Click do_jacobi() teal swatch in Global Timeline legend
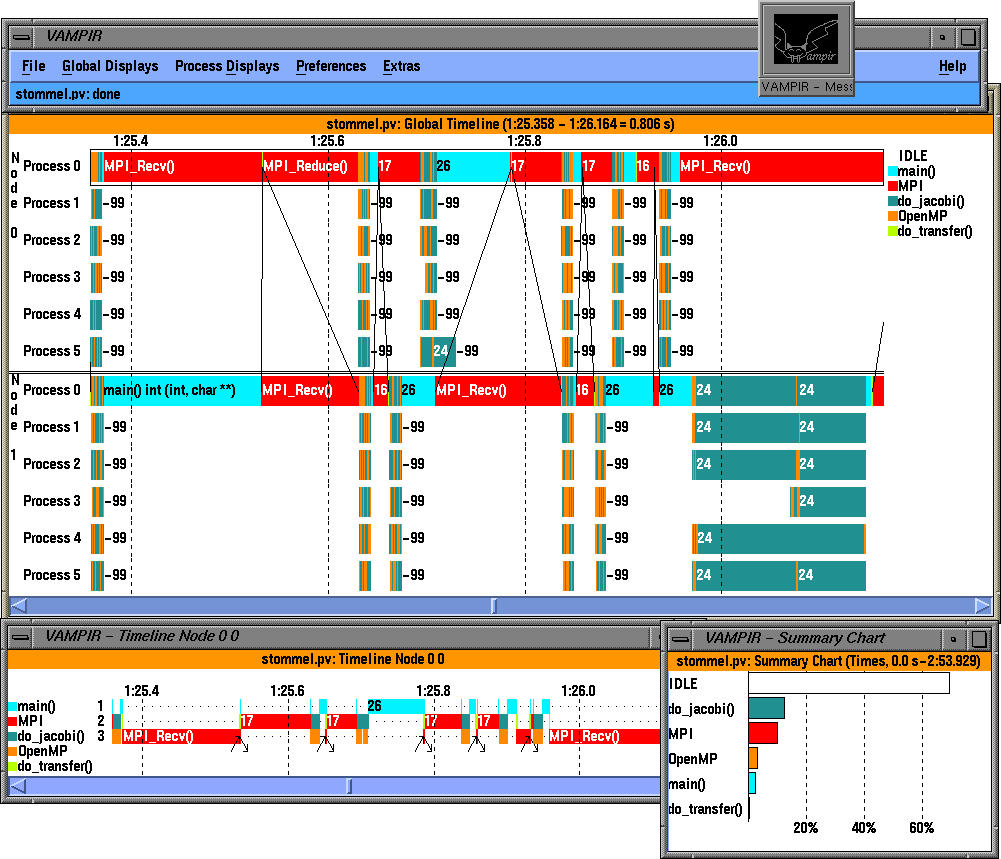Screen dimensions: 1001x859 892,201
